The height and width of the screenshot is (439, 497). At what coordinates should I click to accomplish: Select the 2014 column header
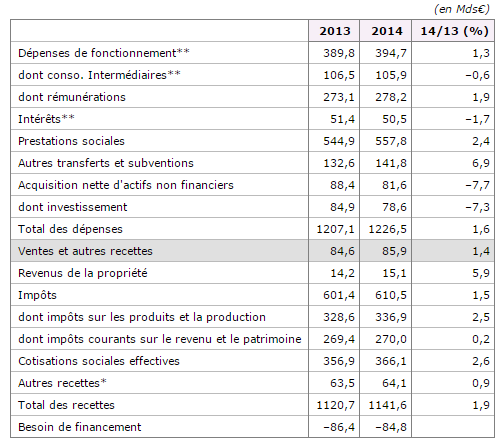click(x=386, y=31)
